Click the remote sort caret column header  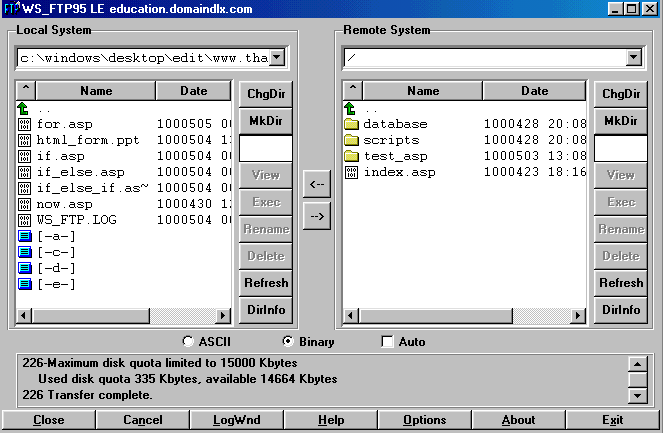[353, 90]
